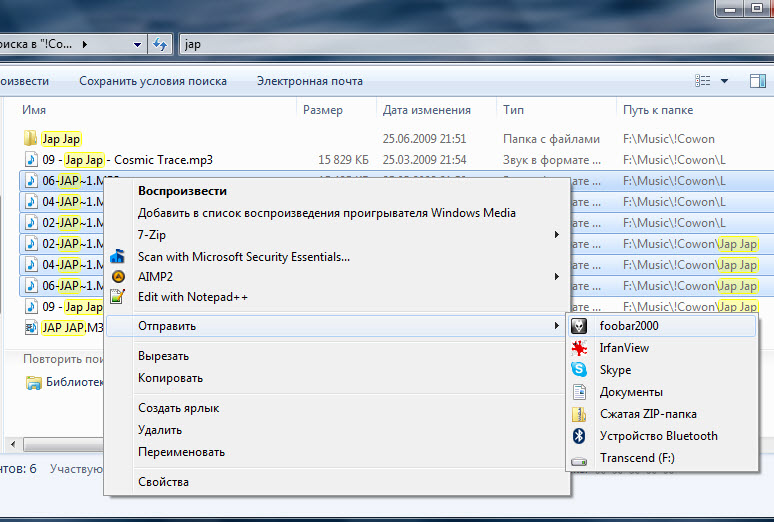Sort by Размер column header
Image resolution: width=774 pixels, height=522 pixels.
pos(323,110)
